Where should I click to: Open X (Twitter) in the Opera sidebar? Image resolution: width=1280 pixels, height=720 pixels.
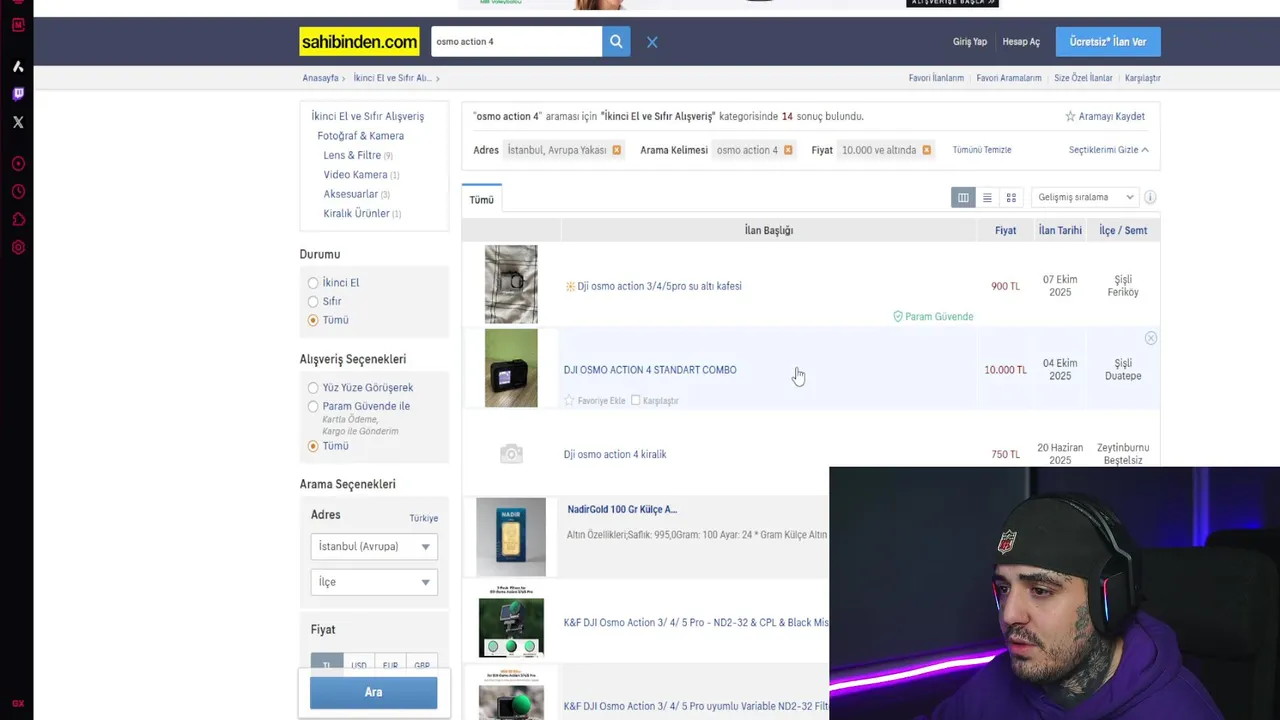pyautogui.click(x=18, y=122)
